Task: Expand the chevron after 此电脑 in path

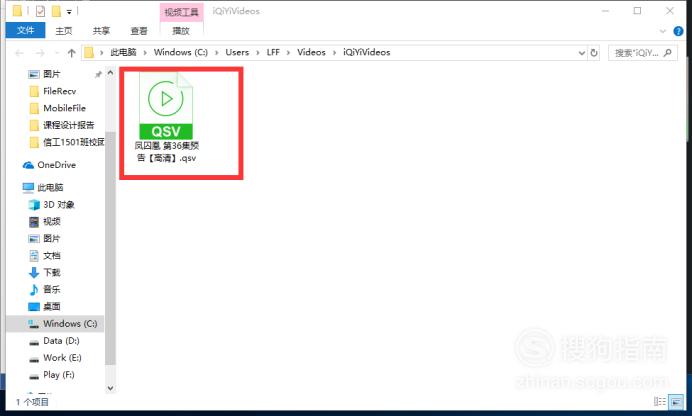Action: pos(145,53)
